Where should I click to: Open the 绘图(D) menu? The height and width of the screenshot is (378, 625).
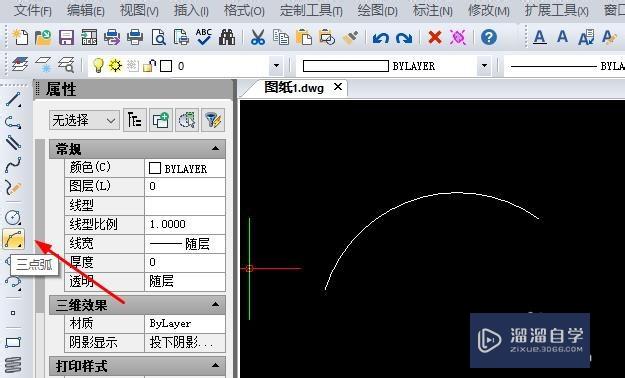tap(377, 10)
